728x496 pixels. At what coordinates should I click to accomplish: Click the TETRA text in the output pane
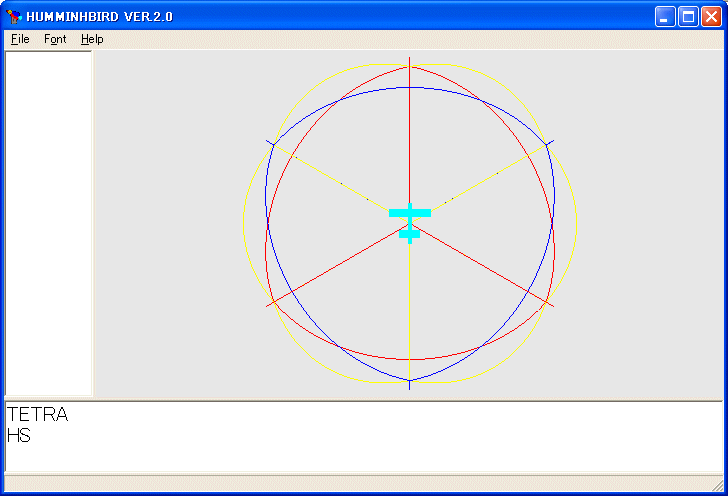[38, 414]
